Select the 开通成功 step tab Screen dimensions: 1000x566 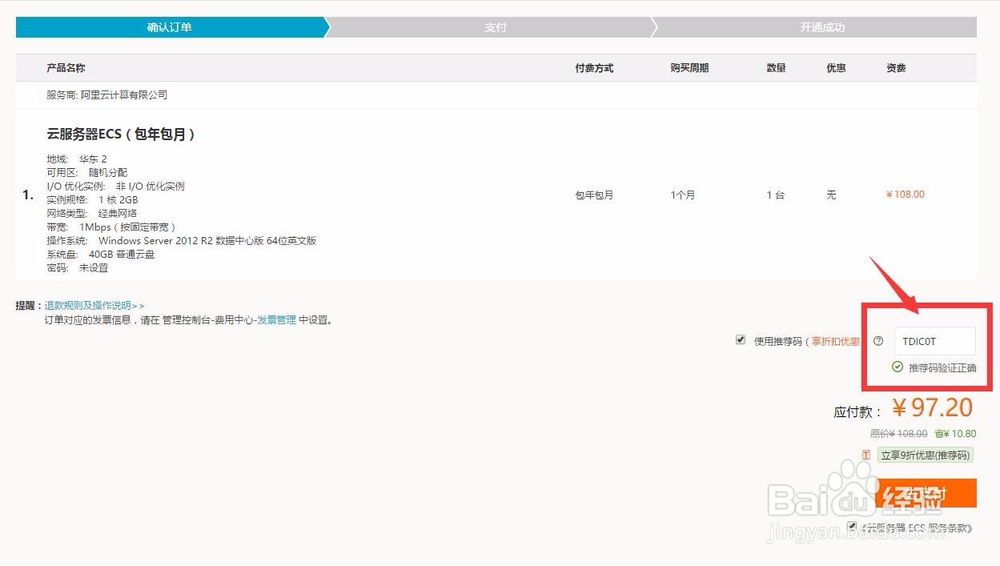pos(822,27)
